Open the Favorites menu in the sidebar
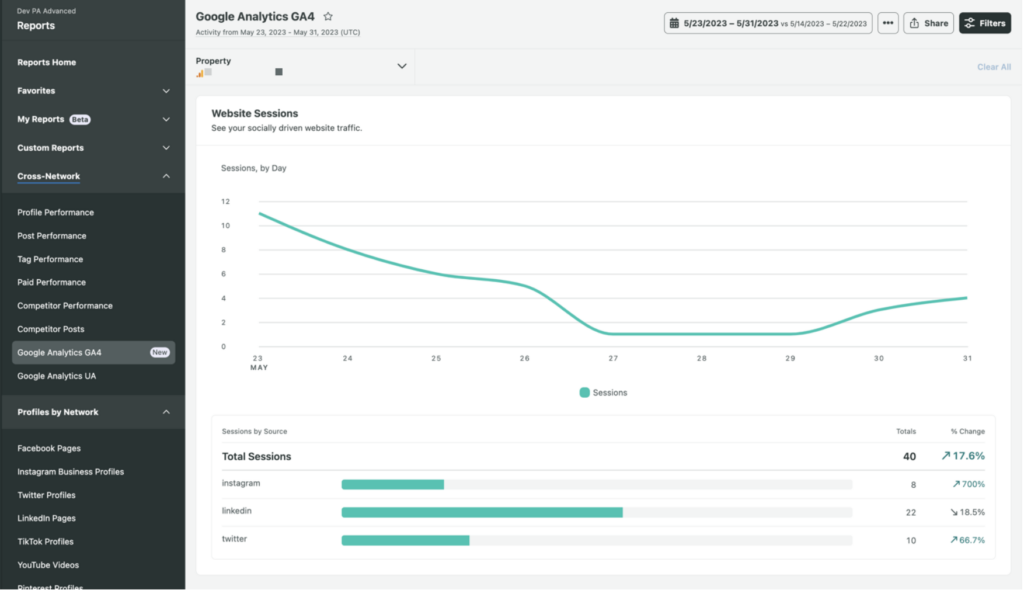The image size is (1024, 590). [92, 90]
